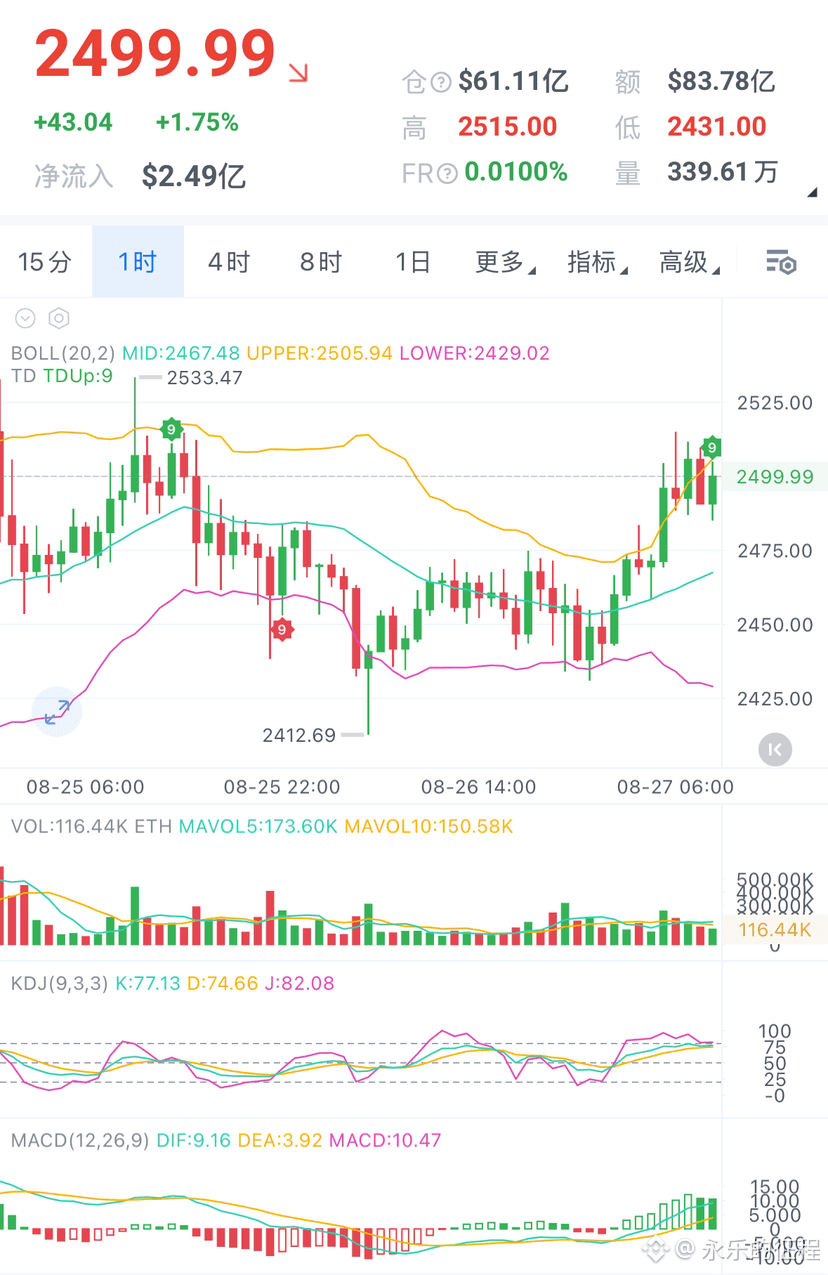The height and width of the screenshot is (1275, 828).
Task: Expand stats panel via the corner triangle
Action: tap(812, 192)
